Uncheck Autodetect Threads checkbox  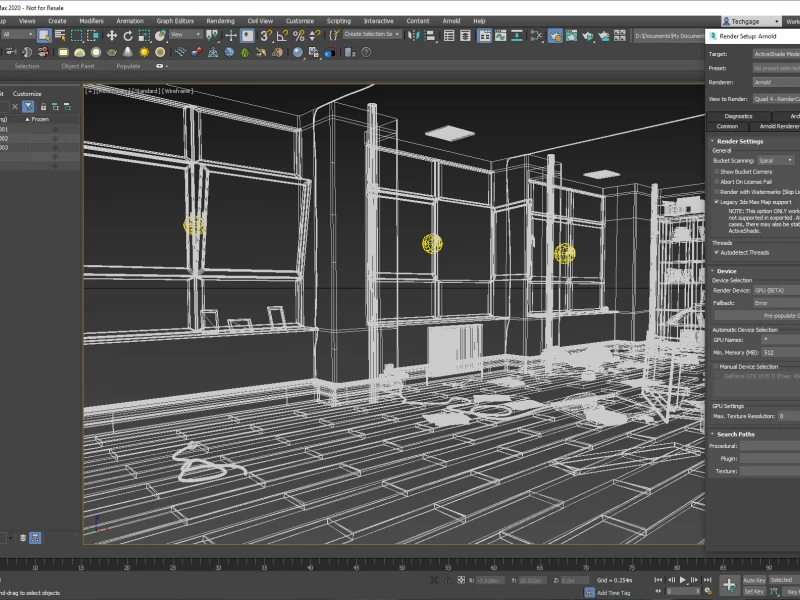click(716, 253)
